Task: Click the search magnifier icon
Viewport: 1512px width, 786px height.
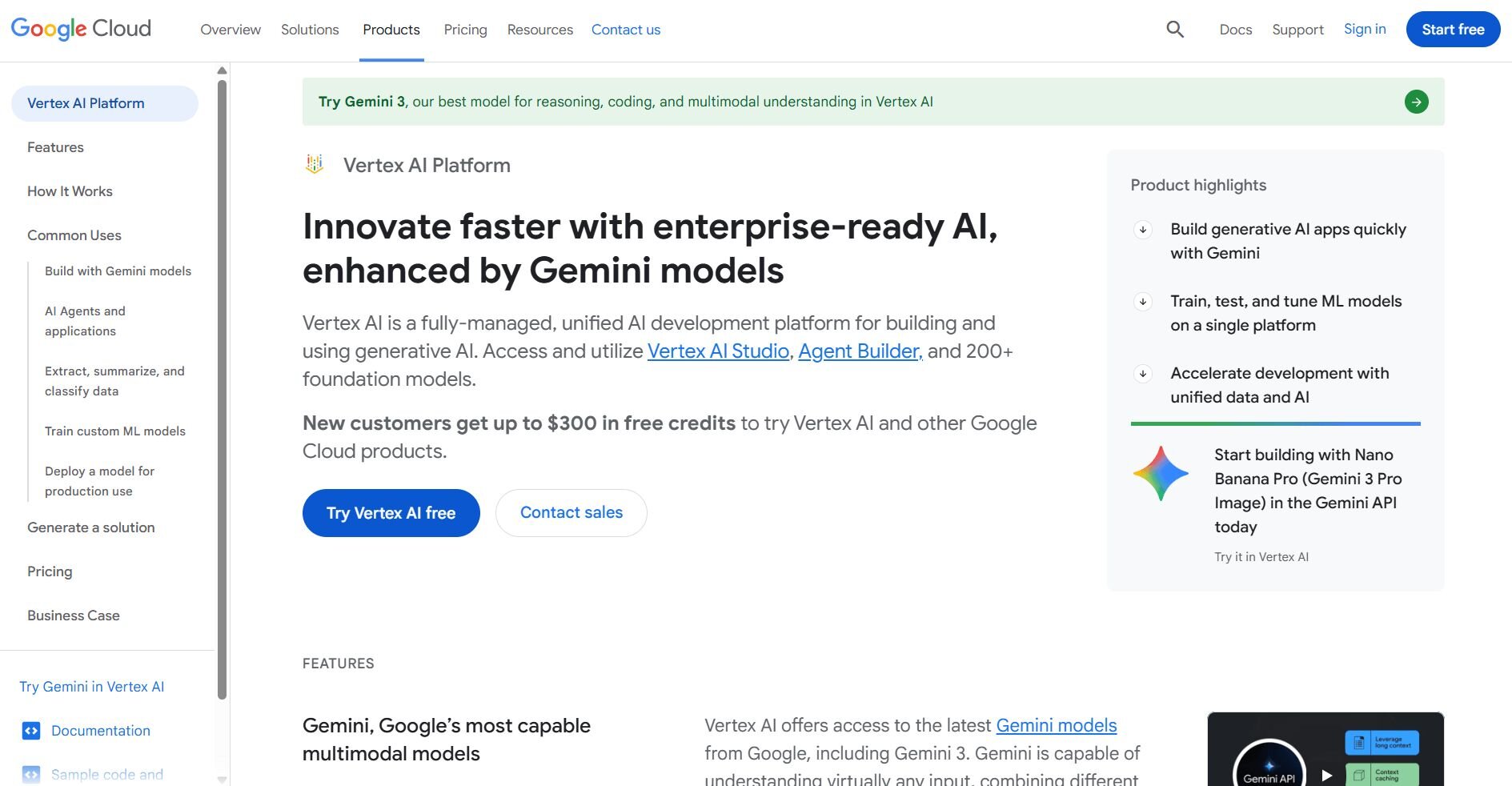Action: pyautogui.click(x=1174, y=30)
